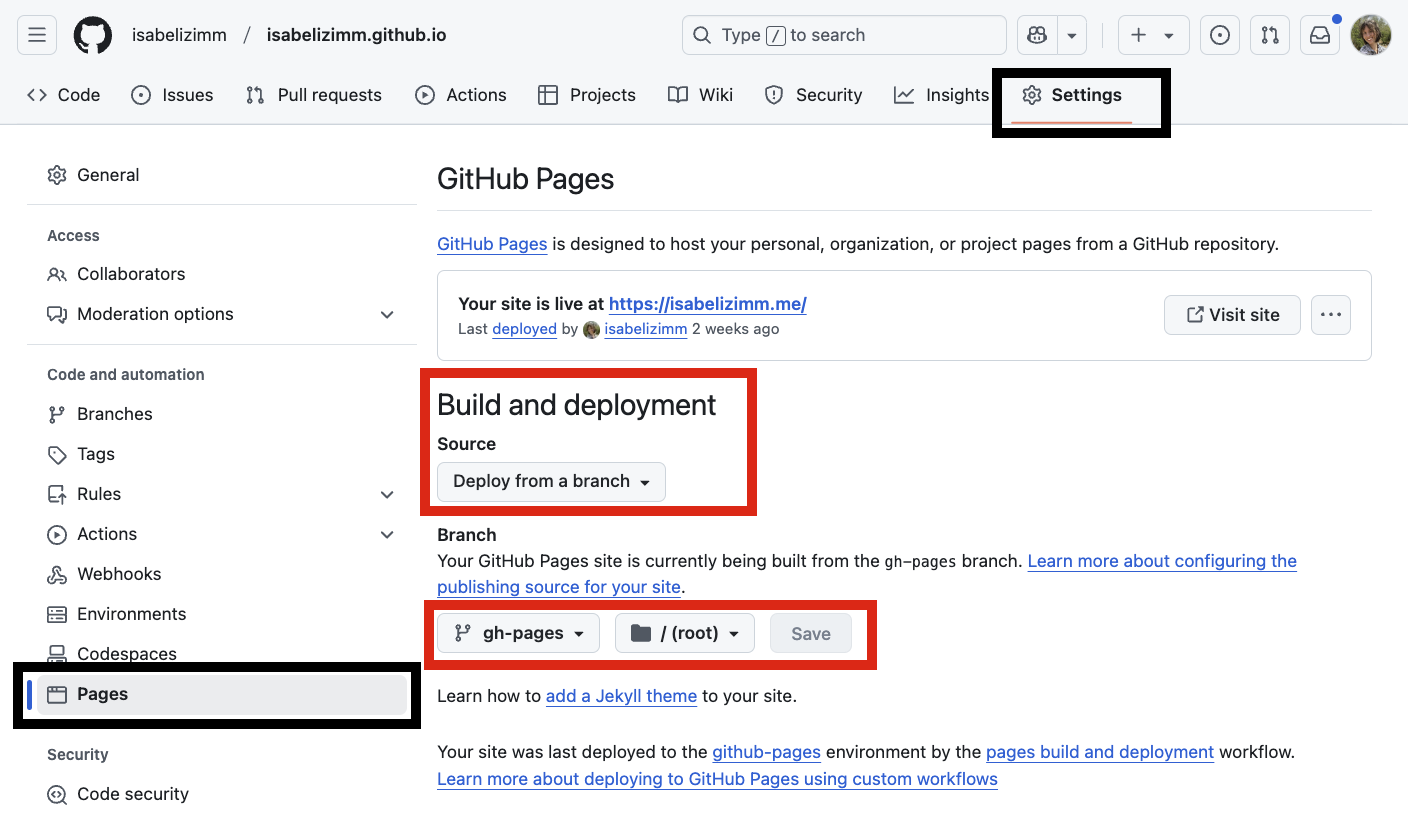Open General settings in sidebar

tap(221, 175)
